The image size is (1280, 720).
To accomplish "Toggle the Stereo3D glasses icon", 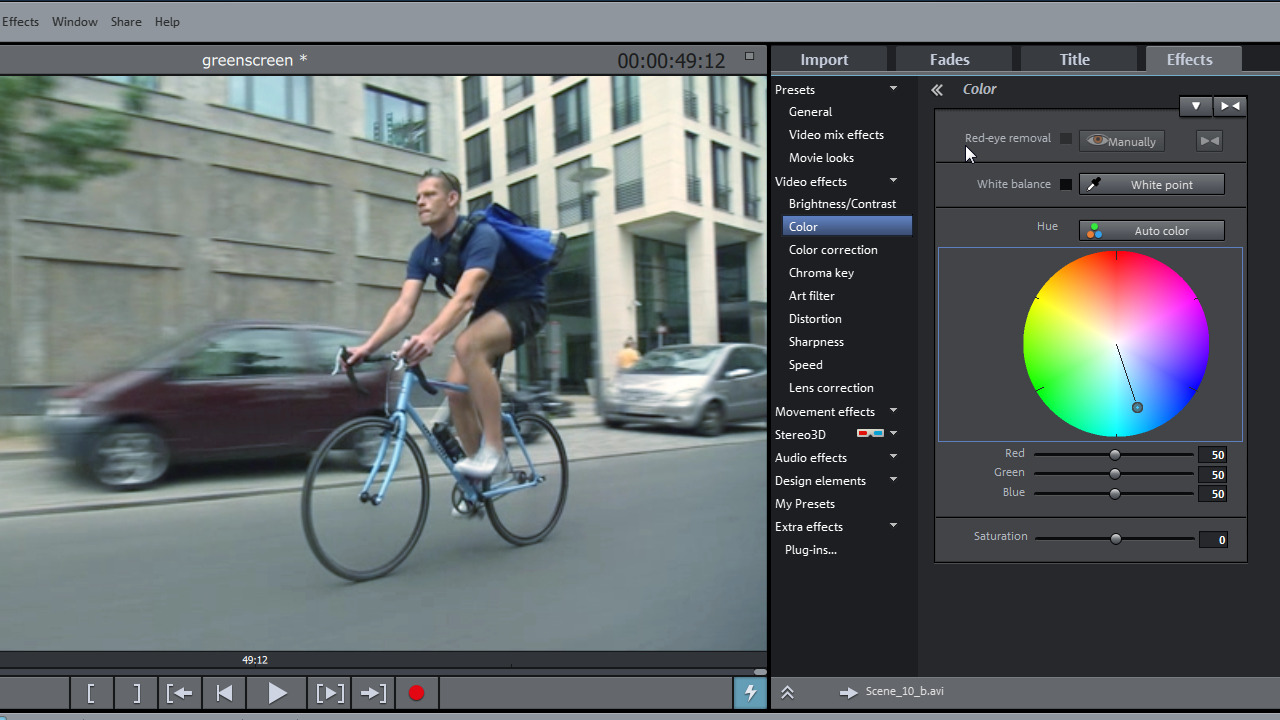I will [x=870, y=434].
